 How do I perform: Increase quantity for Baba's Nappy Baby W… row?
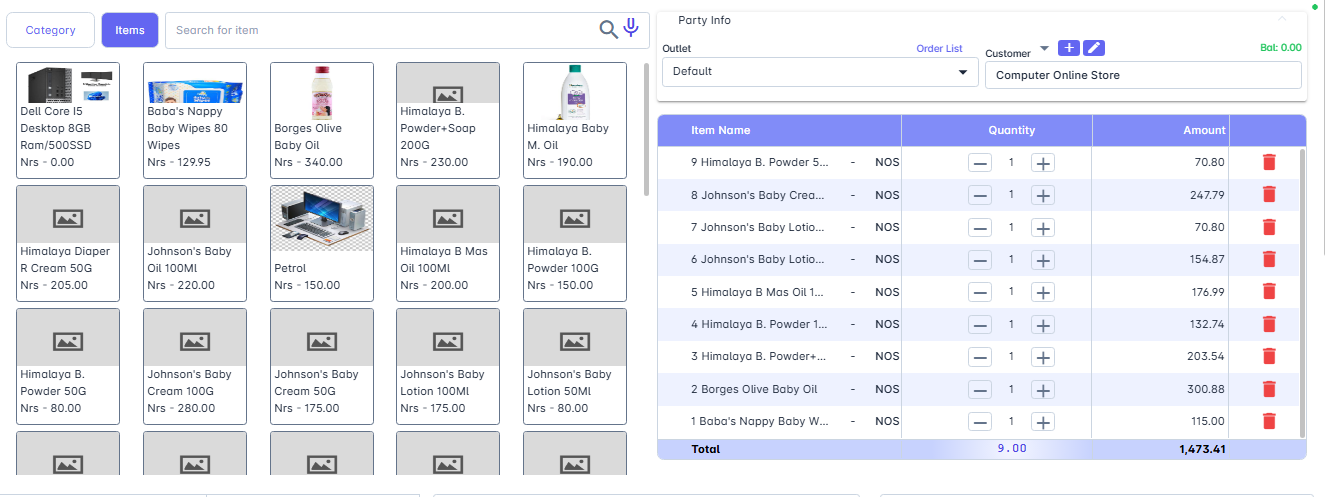pyautogui.click(x=1043, y=422)
